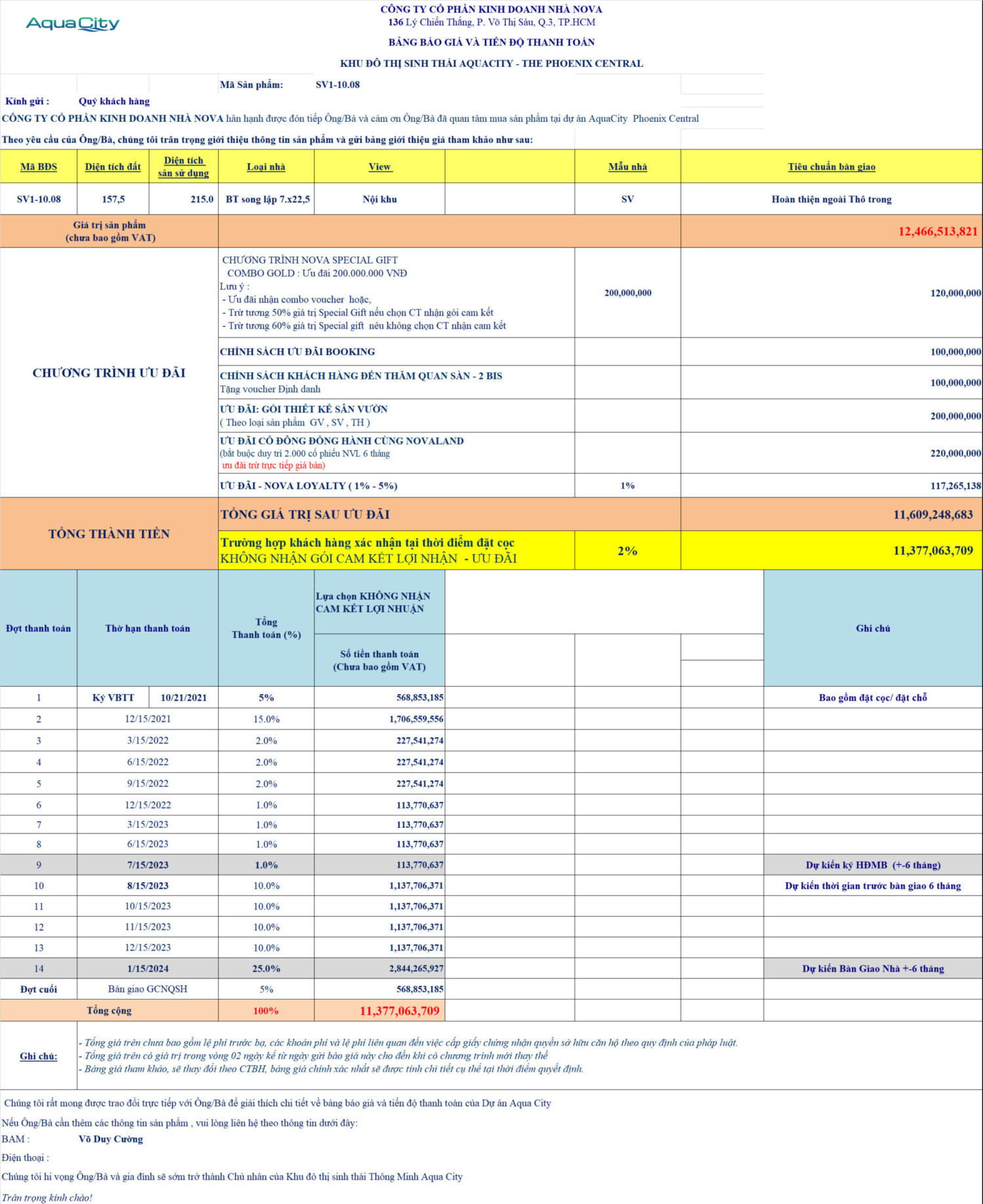Select the red 100% total percent cell
The image size is (983, 1204).
pyautogui.click(x=266, y=1011)
